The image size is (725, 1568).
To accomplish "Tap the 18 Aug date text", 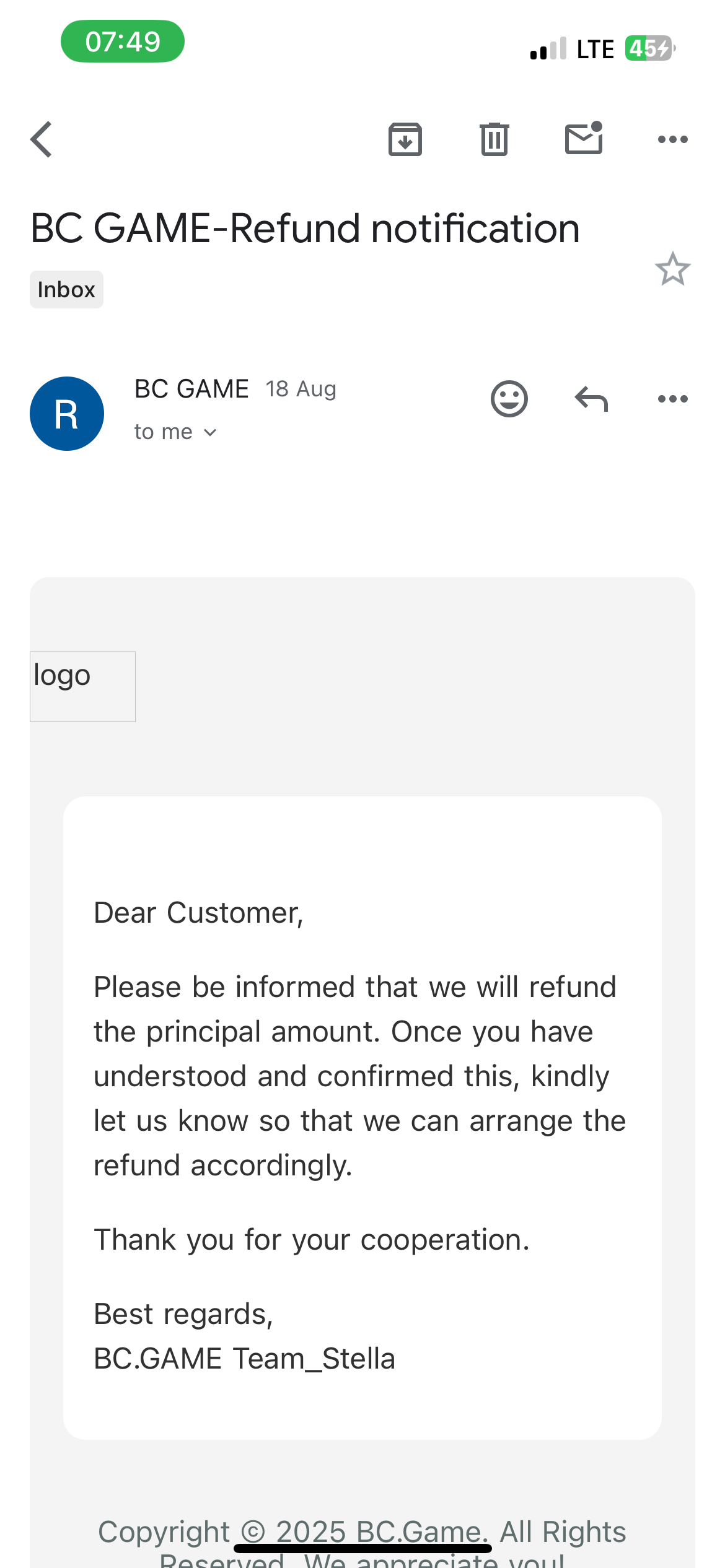I will 301,389.
